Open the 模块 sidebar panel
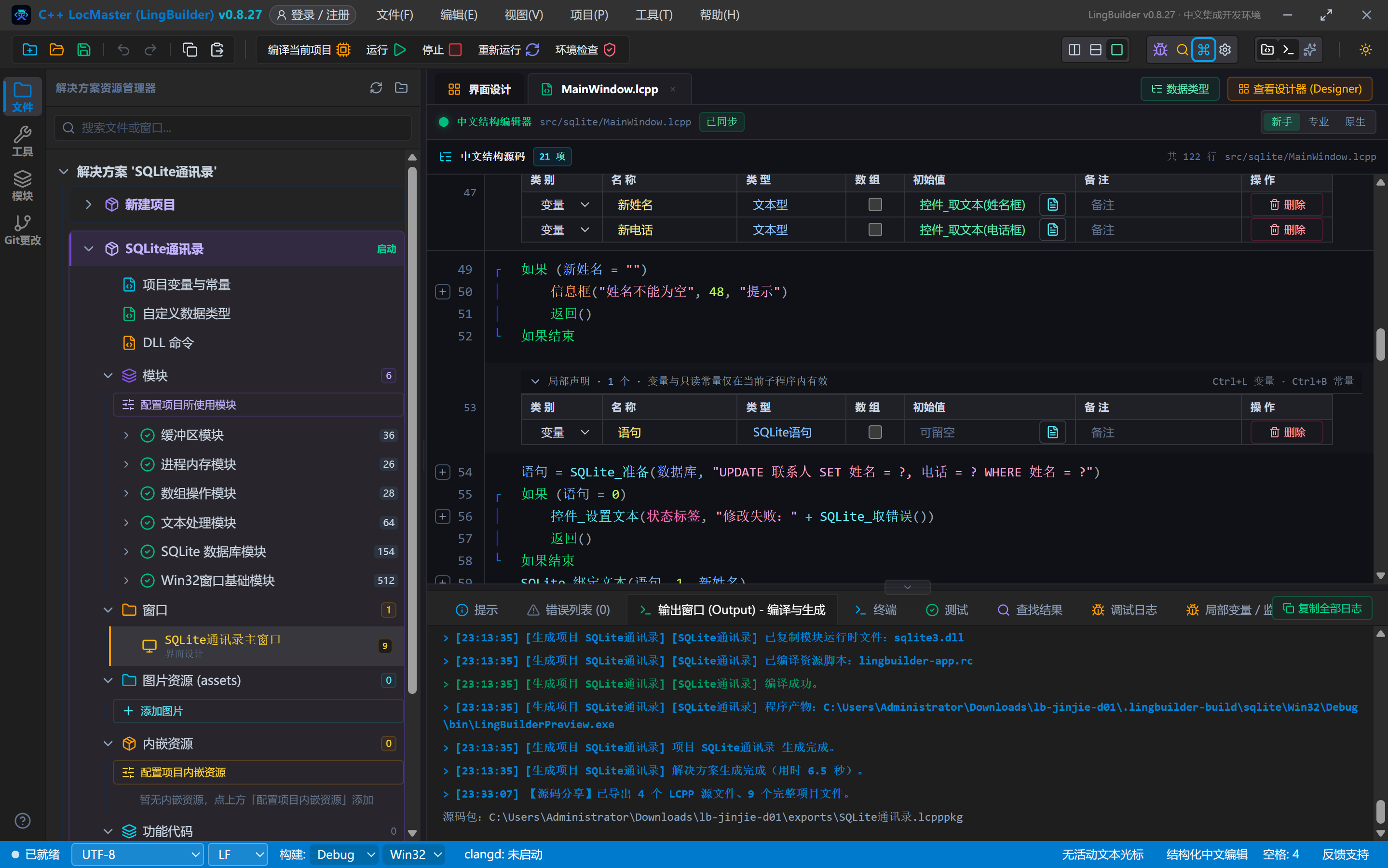 (22, 186)
